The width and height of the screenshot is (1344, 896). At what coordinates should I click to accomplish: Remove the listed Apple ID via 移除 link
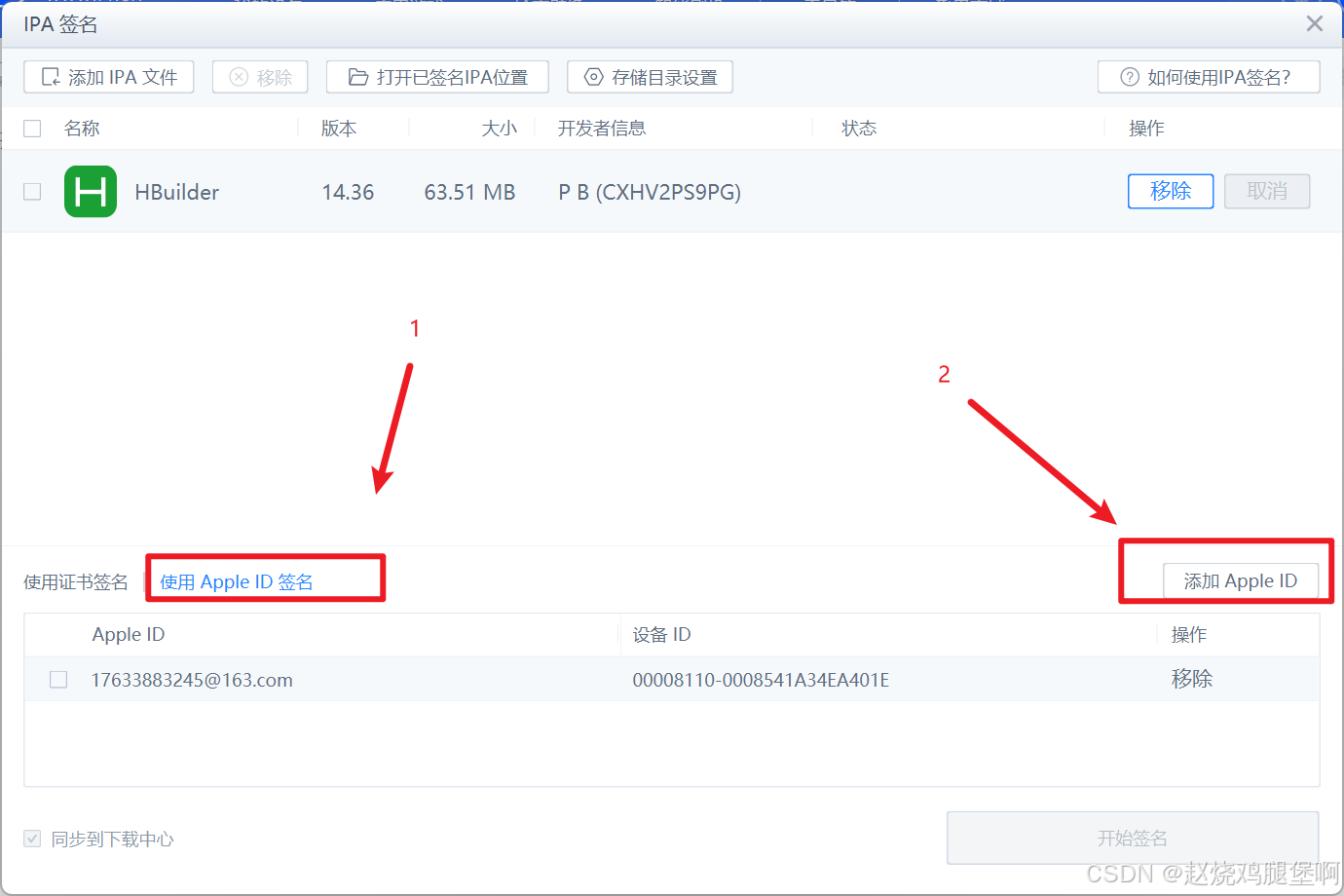tap(1192, 679)
